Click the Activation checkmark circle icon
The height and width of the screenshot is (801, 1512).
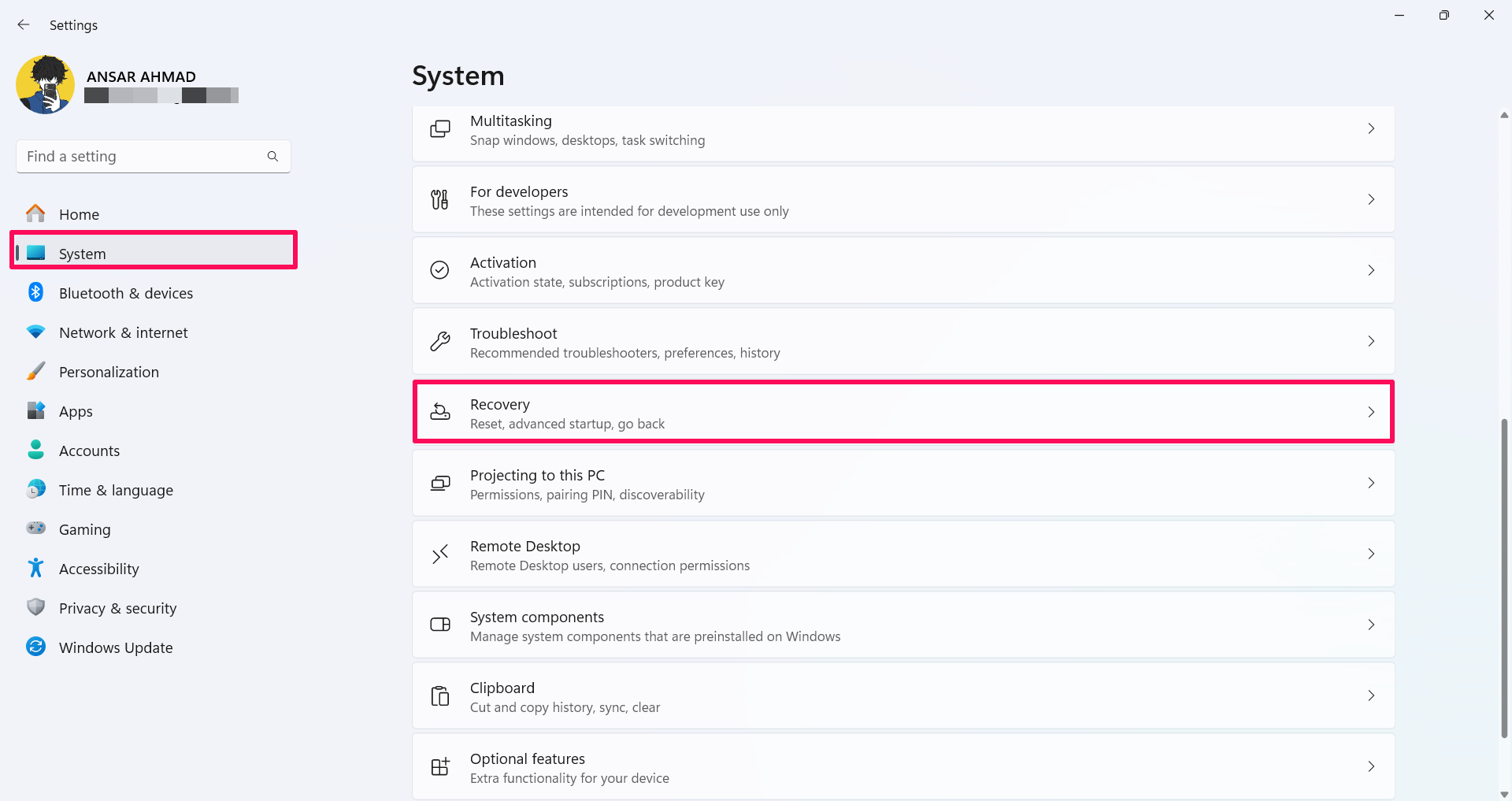click(x=440, y=270)
